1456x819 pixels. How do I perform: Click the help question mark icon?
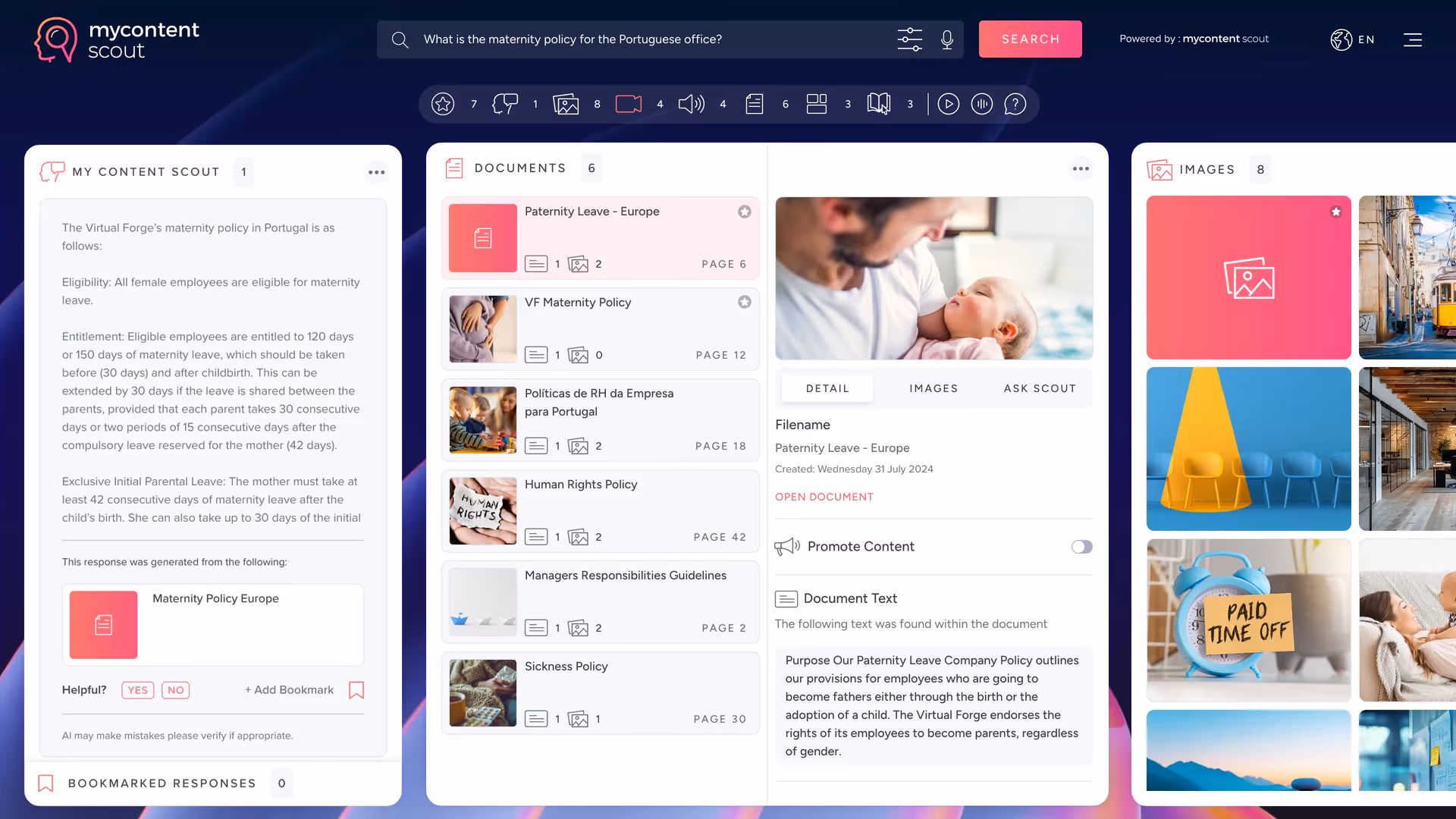(x=1015, y=104)
